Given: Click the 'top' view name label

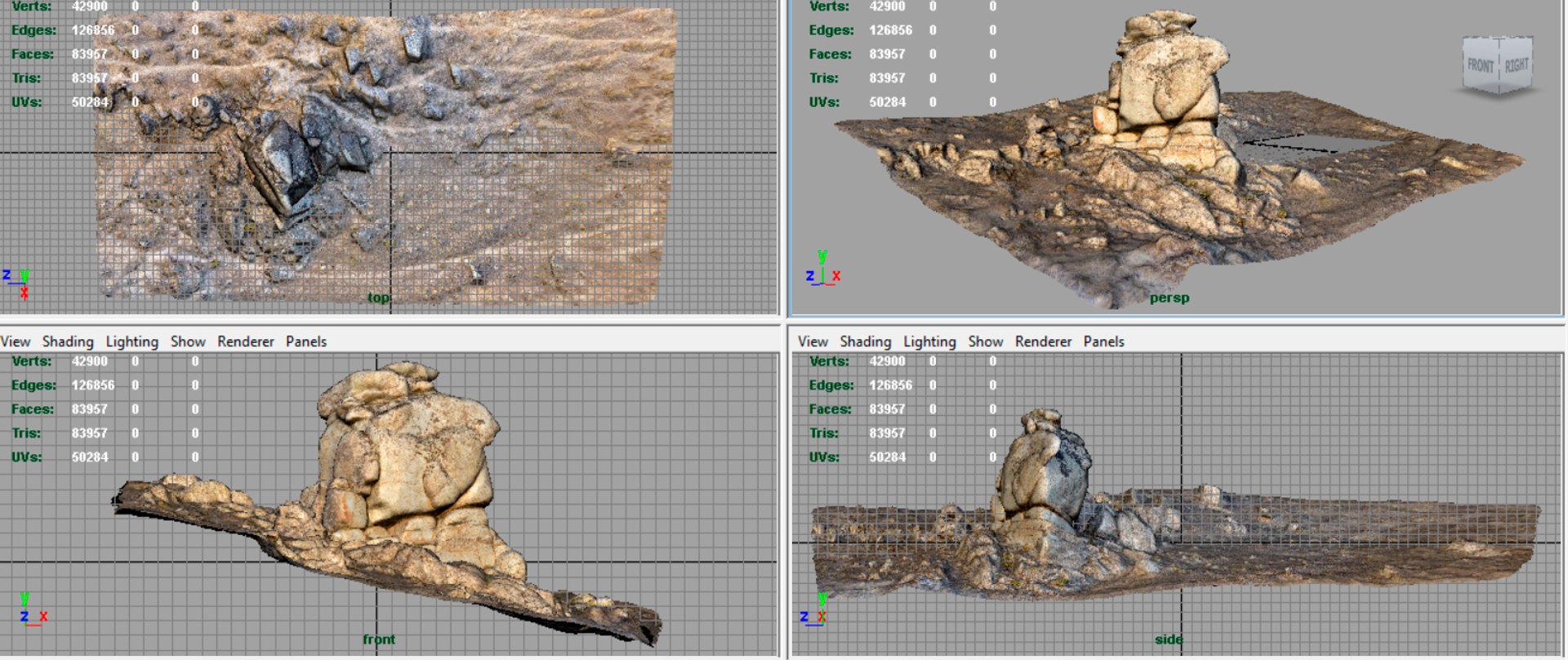Looking at the screenshot, I should [378, 298].
